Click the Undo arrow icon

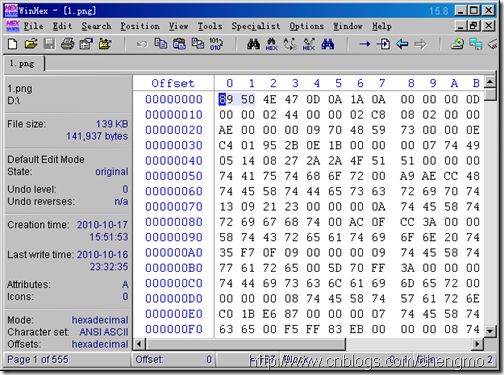click(x=142, y=44)
